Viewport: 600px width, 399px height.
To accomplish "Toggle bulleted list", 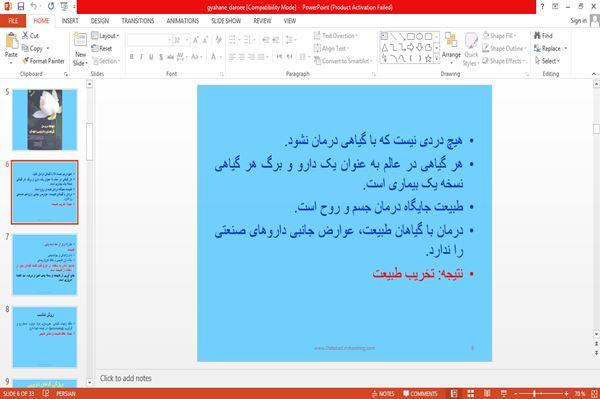I will (233, 40).
